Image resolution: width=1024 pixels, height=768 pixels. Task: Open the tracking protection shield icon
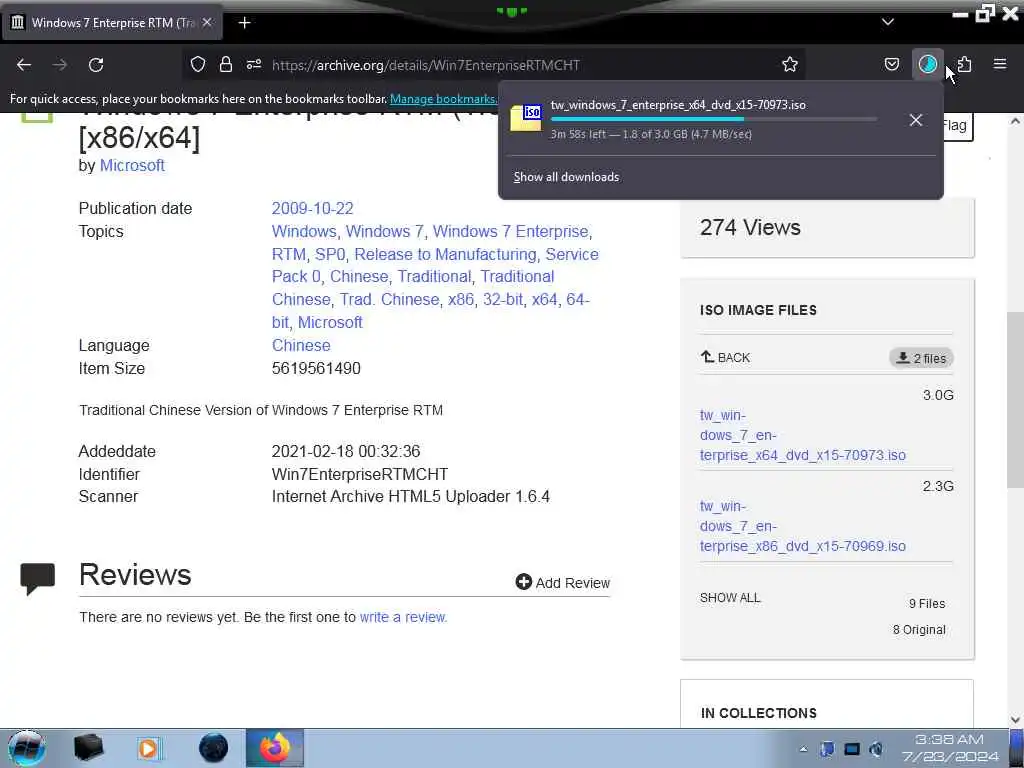click(198, 64)
